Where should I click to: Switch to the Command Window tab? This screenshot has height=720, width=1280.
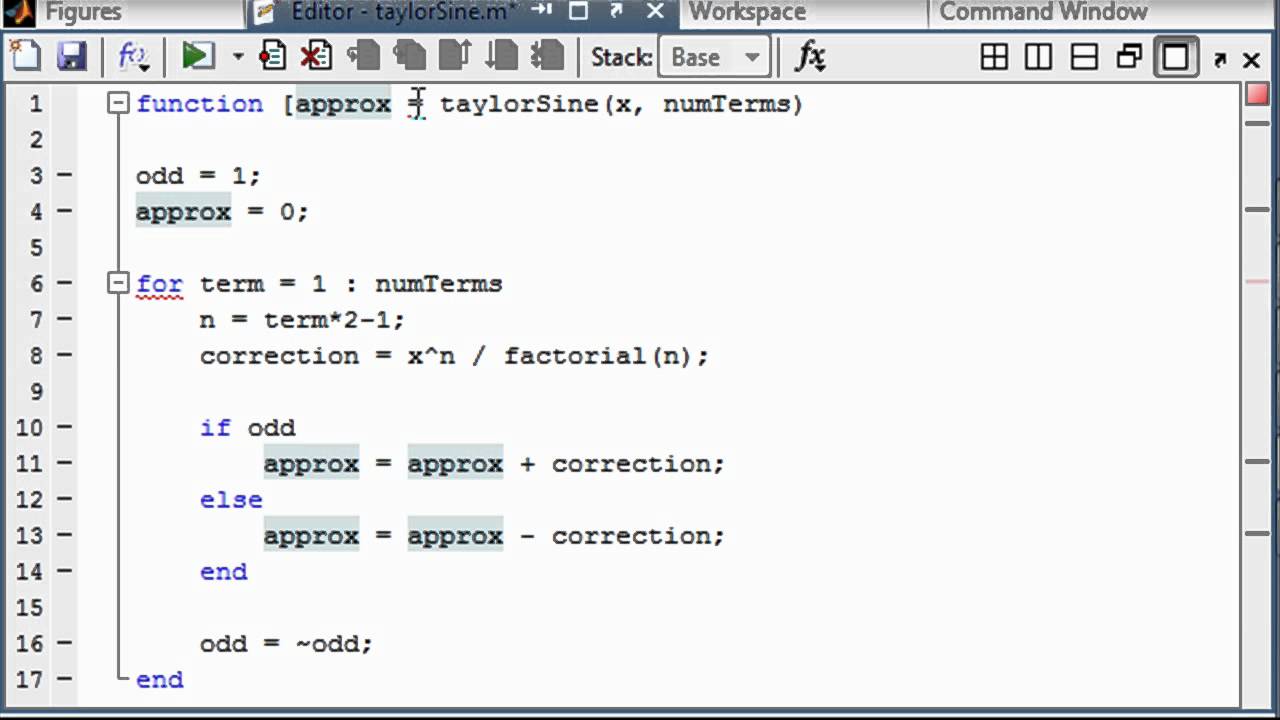pos(1043,12)
